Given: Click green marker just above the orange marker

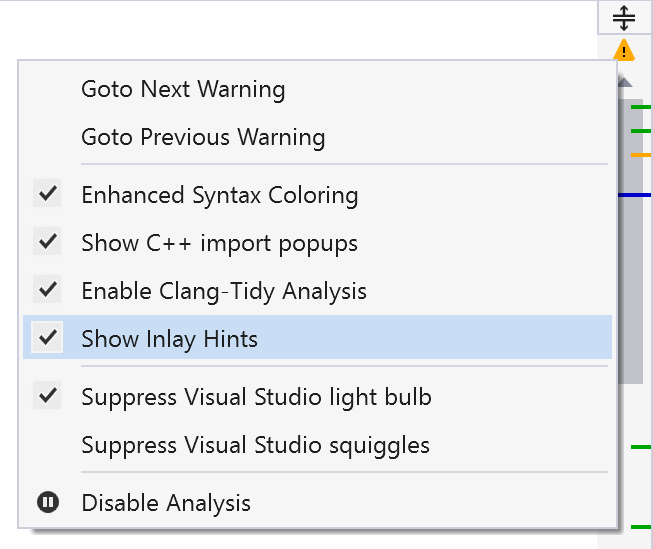Looking at the screenshot, I should 641,131.
